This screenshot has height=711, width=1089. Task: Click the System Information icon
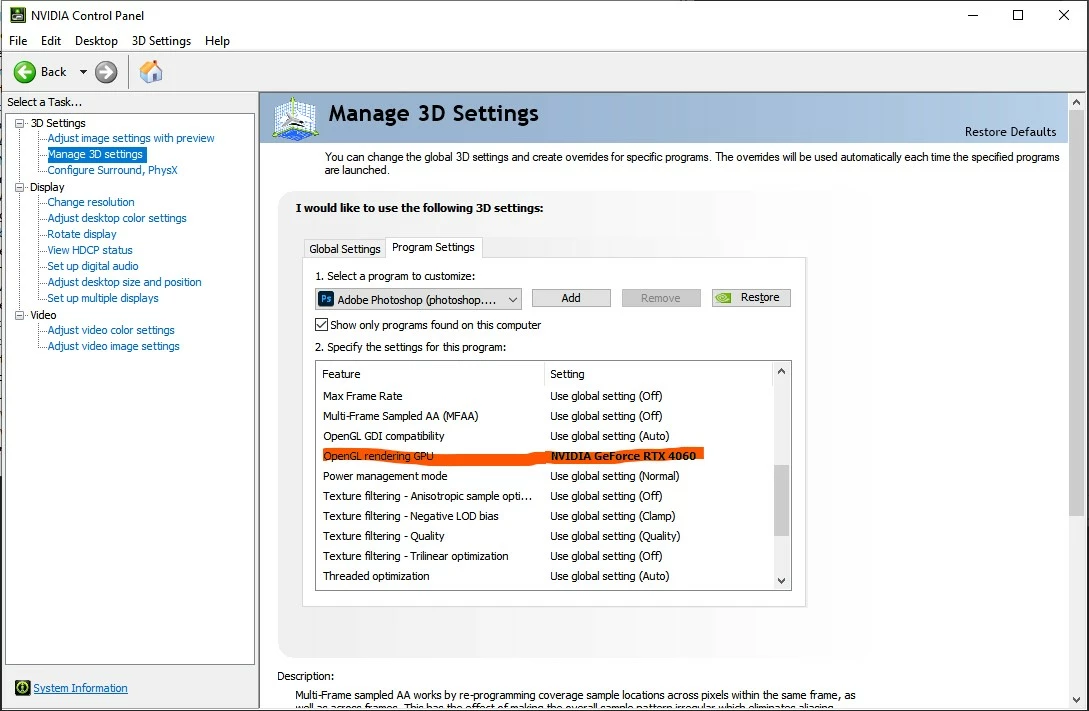tap(22, 687)
